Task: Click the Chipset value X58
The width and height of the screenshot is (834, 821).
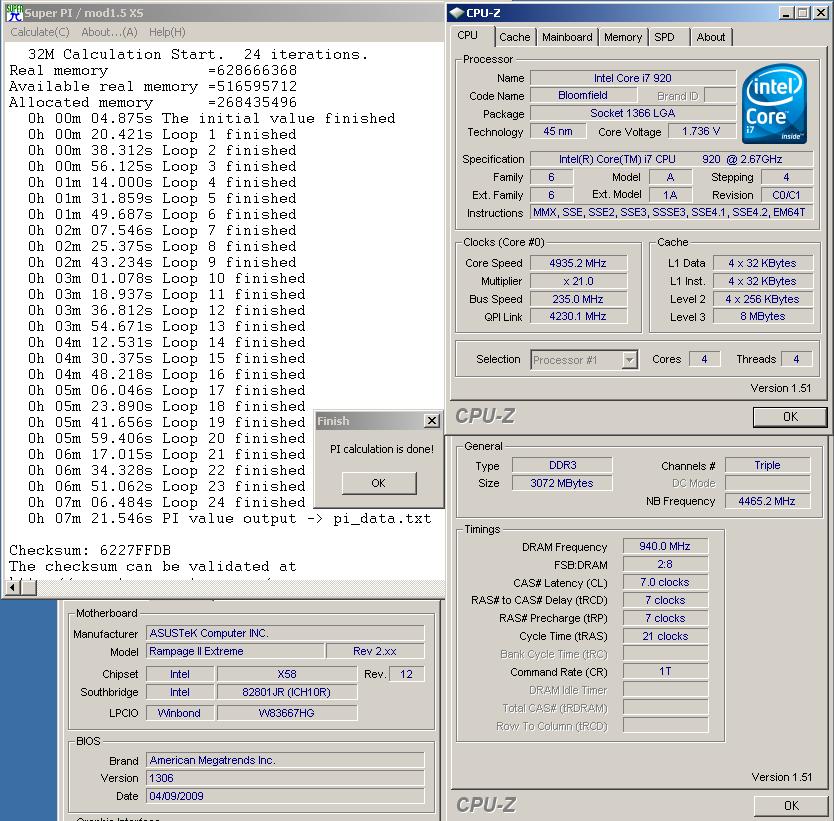Action: point(287,674)
